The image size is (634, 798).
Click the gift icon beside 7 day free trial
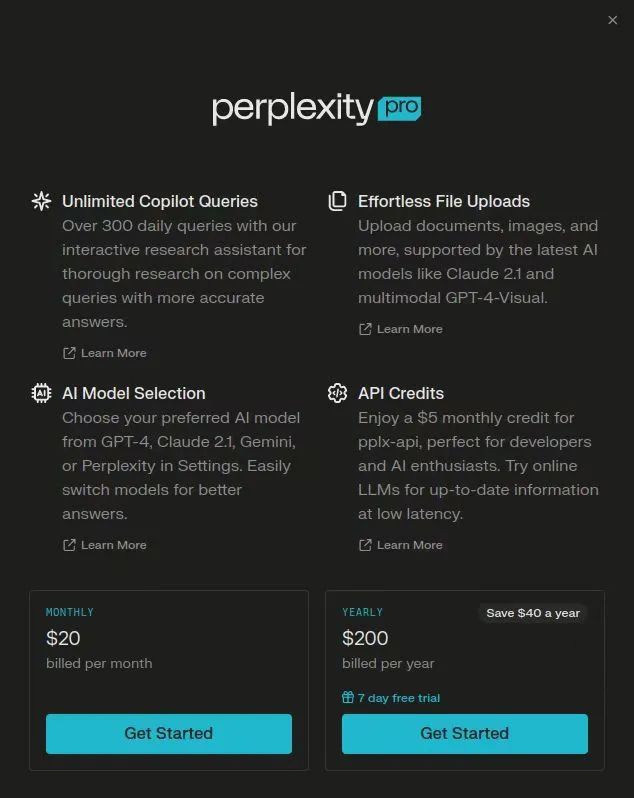point(348,697)
